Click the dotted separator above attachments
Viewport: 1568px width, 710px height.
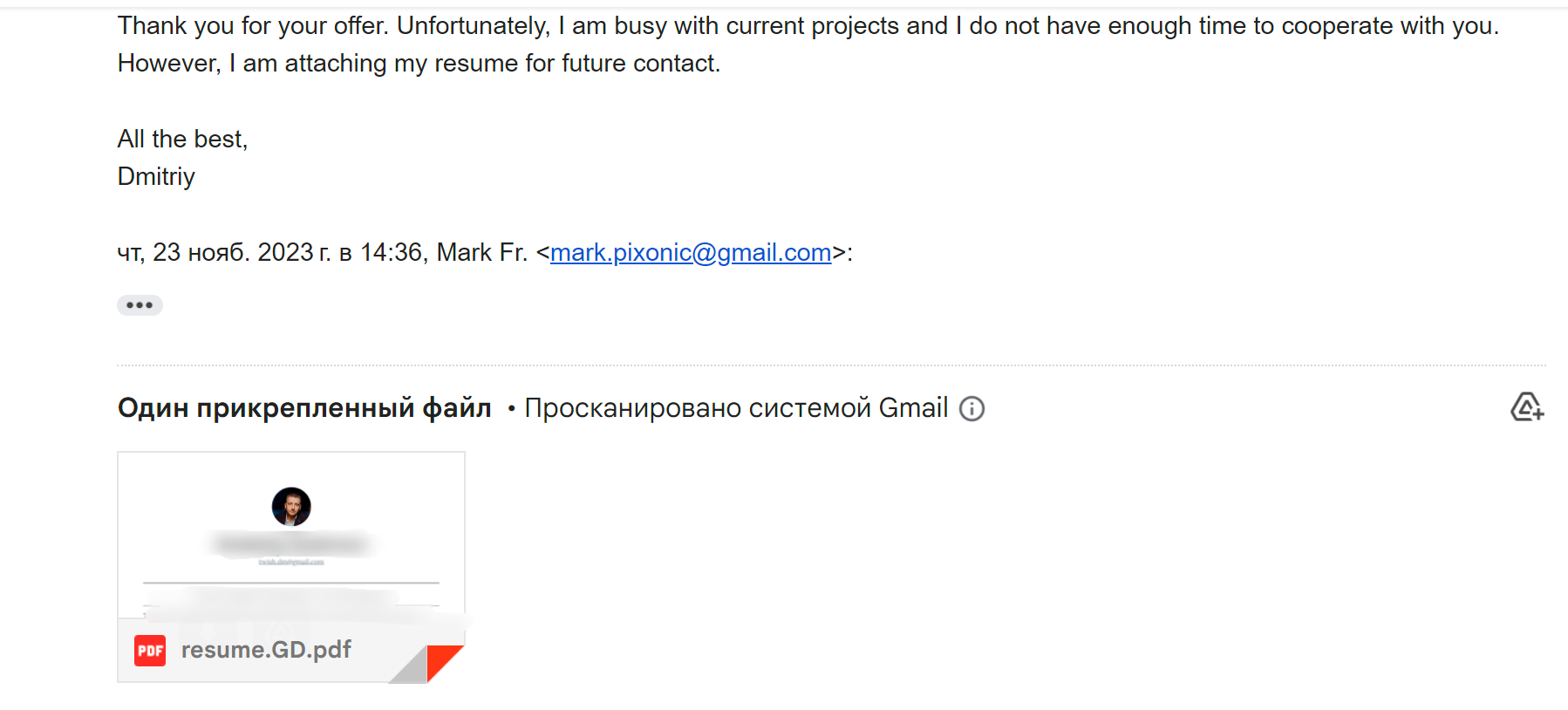click(831, 365)
